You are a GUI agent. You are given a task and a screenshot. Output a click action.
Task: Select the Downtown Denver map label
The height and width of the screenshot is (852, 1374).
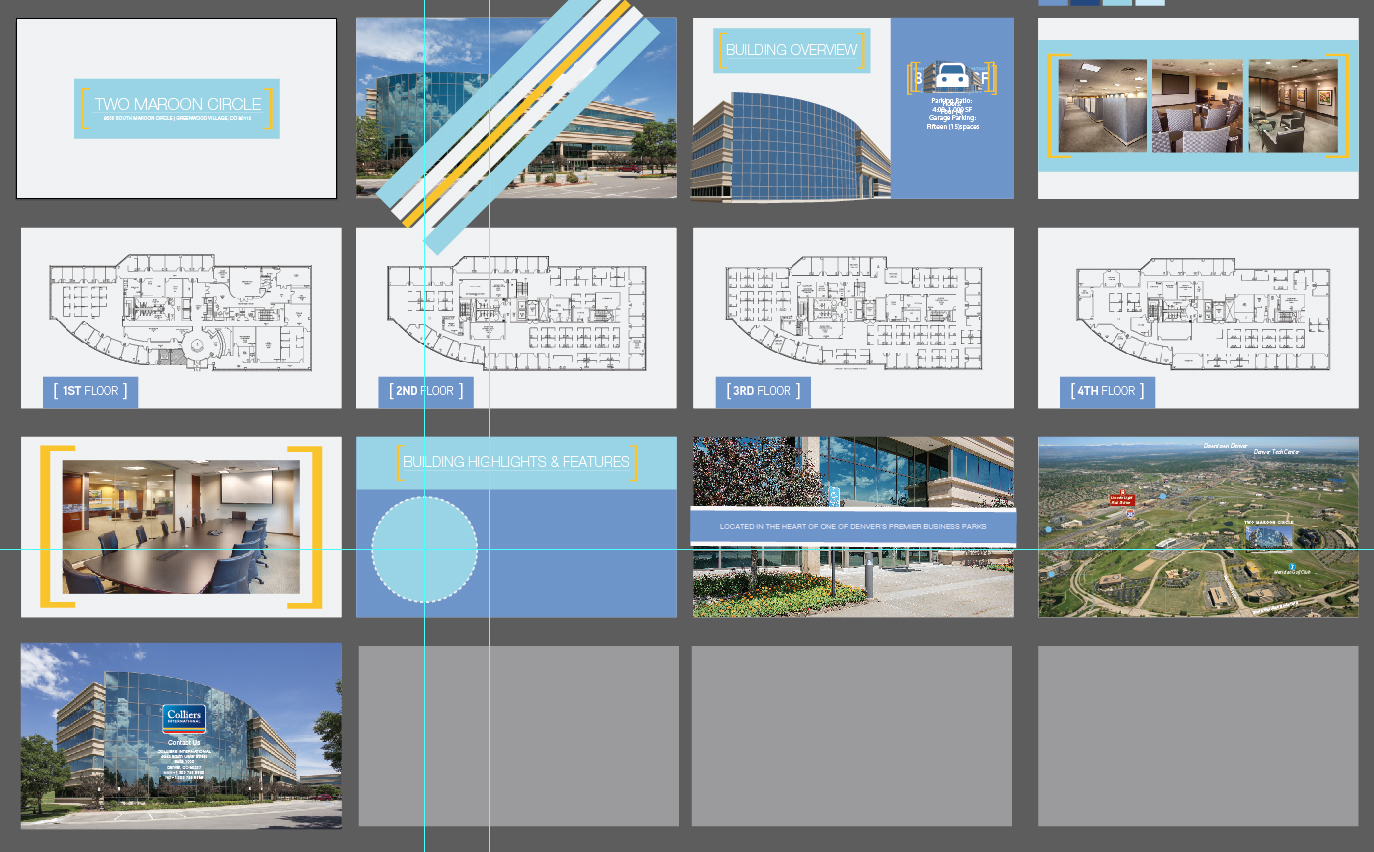(x=1225, y=446)
